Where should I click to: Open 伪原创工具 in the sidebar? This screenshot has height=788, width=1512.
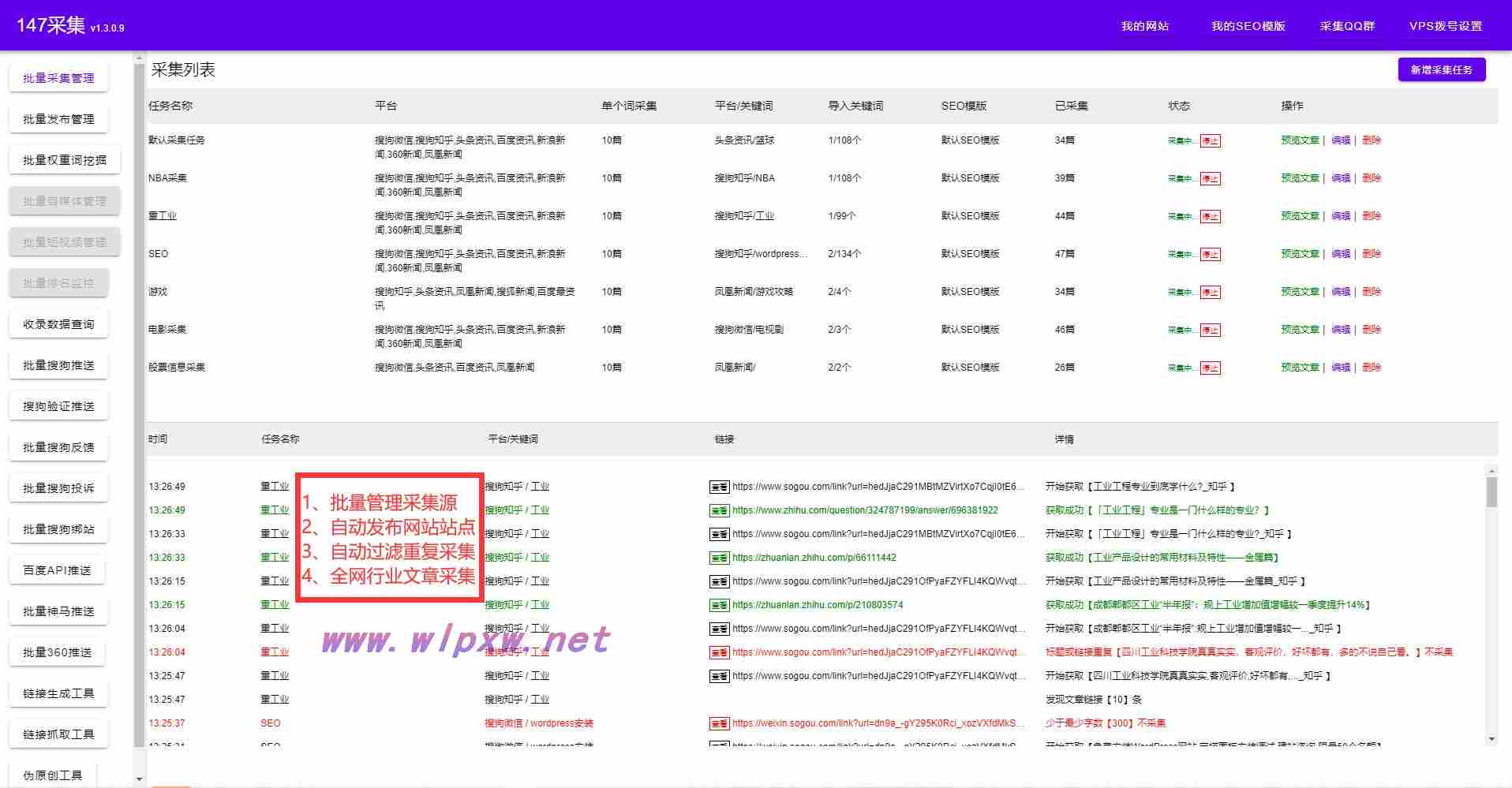pos(53,775)
